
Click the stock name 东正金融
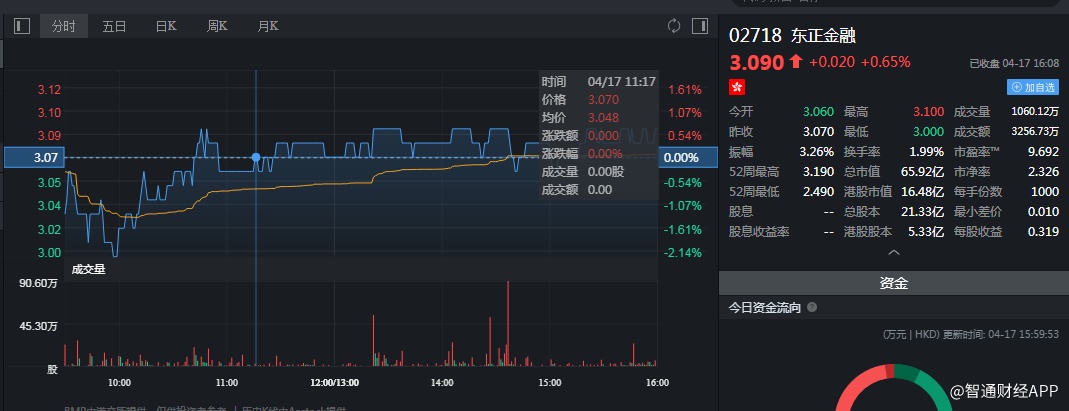[825, 35]
